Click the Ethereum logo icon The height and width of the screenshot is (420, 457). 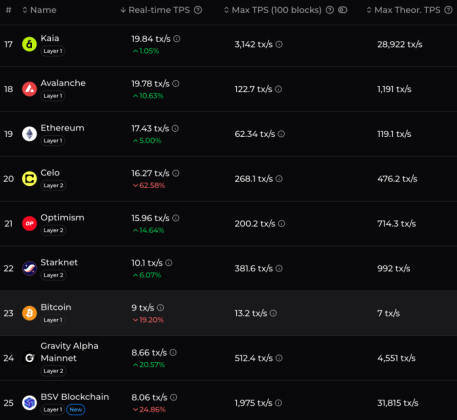[29, 134]
